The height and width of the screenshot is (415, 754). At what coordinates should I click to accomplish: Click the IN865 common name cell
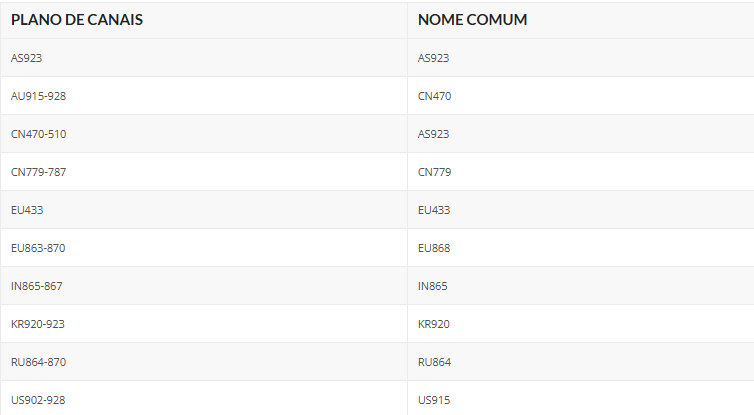(432, 286)
